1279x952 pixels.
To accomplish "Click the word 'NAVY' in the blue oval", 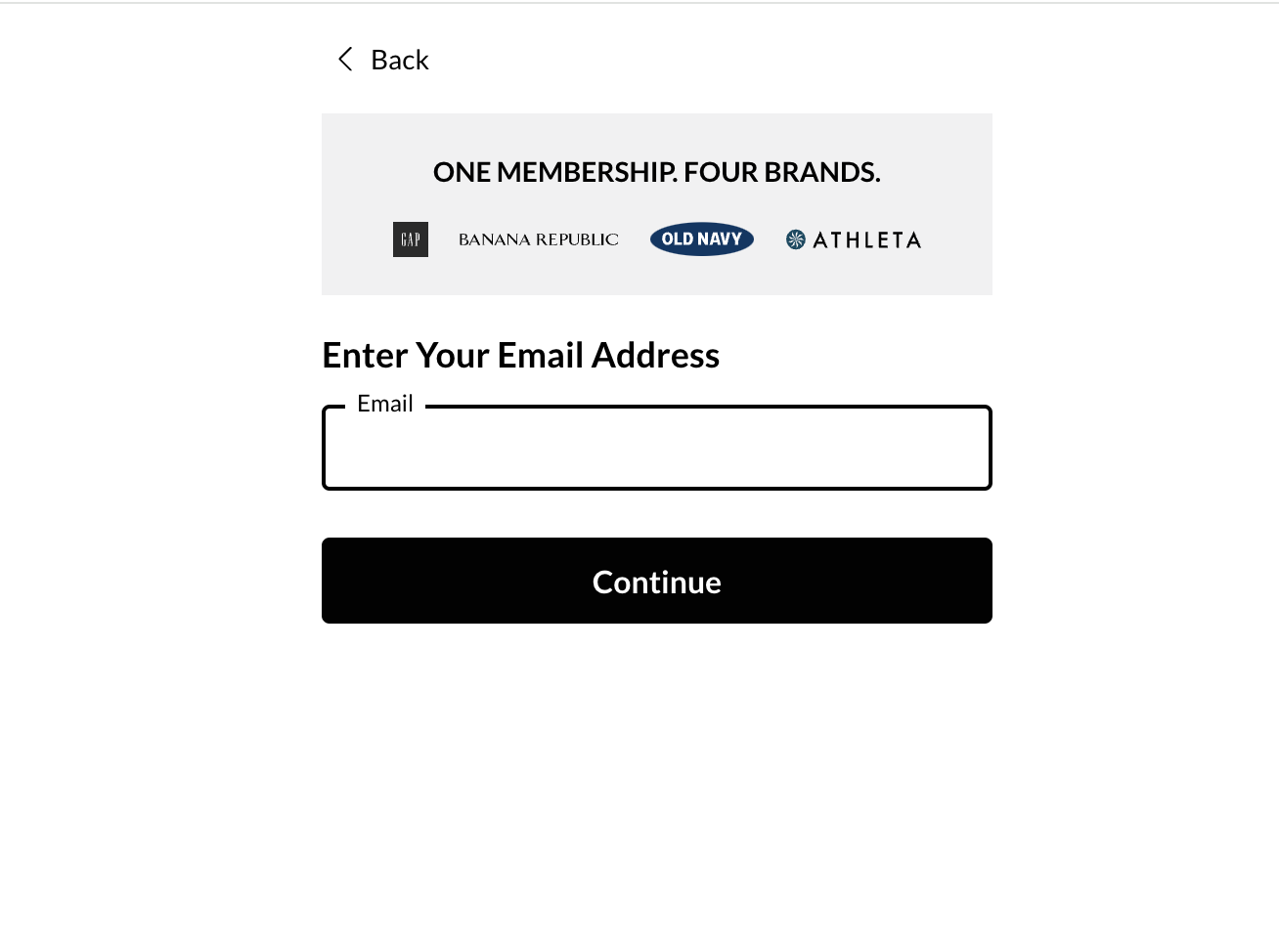I will coord(720,239).
